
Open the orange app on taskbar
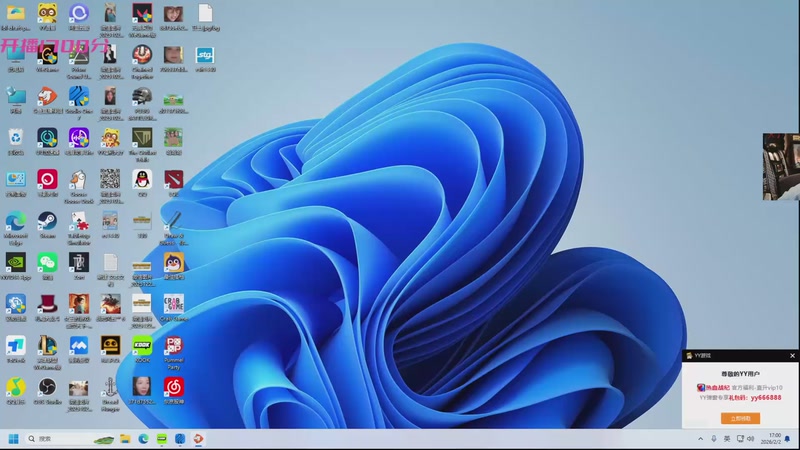click(x=198, y=439)
